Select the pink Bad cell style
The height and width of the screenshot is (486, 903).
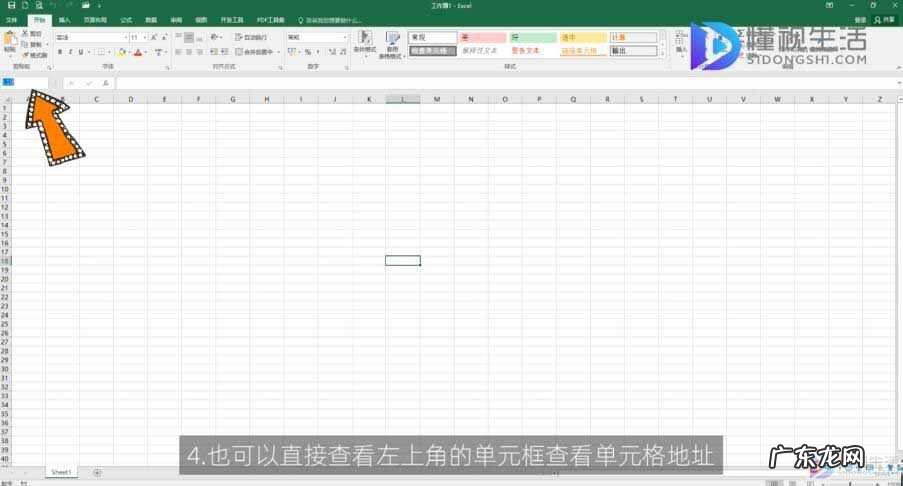click(x=483, y=37)
